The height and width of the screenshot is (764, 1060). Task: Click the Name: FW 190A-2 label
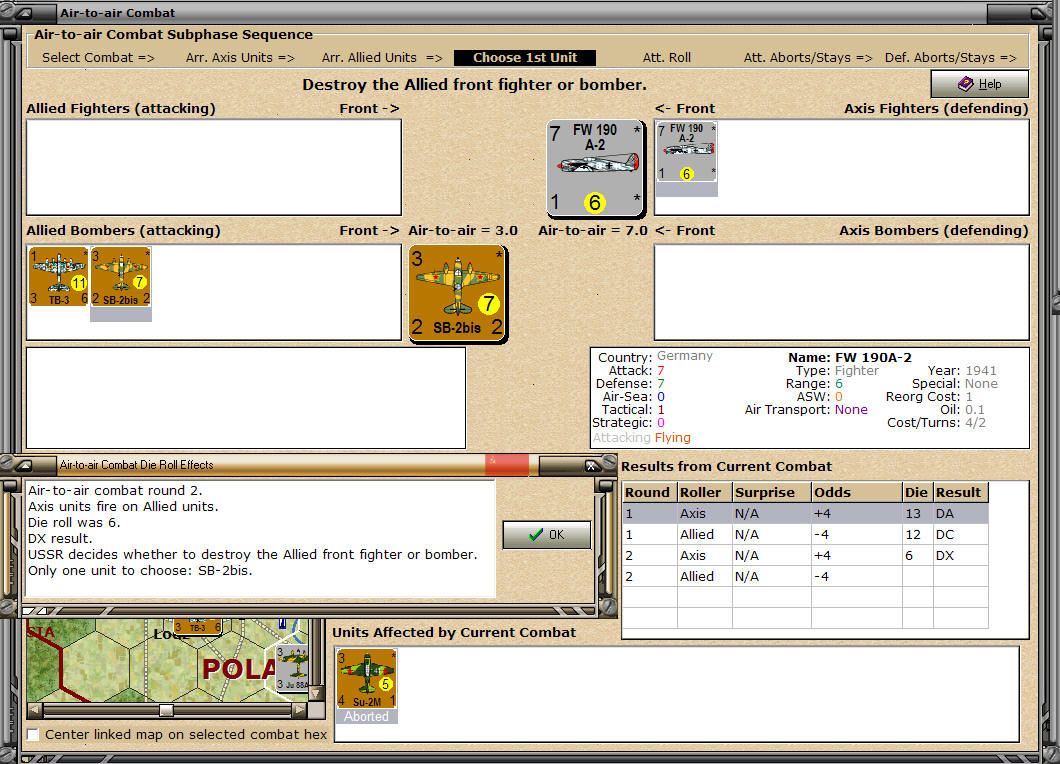[850, 358]
